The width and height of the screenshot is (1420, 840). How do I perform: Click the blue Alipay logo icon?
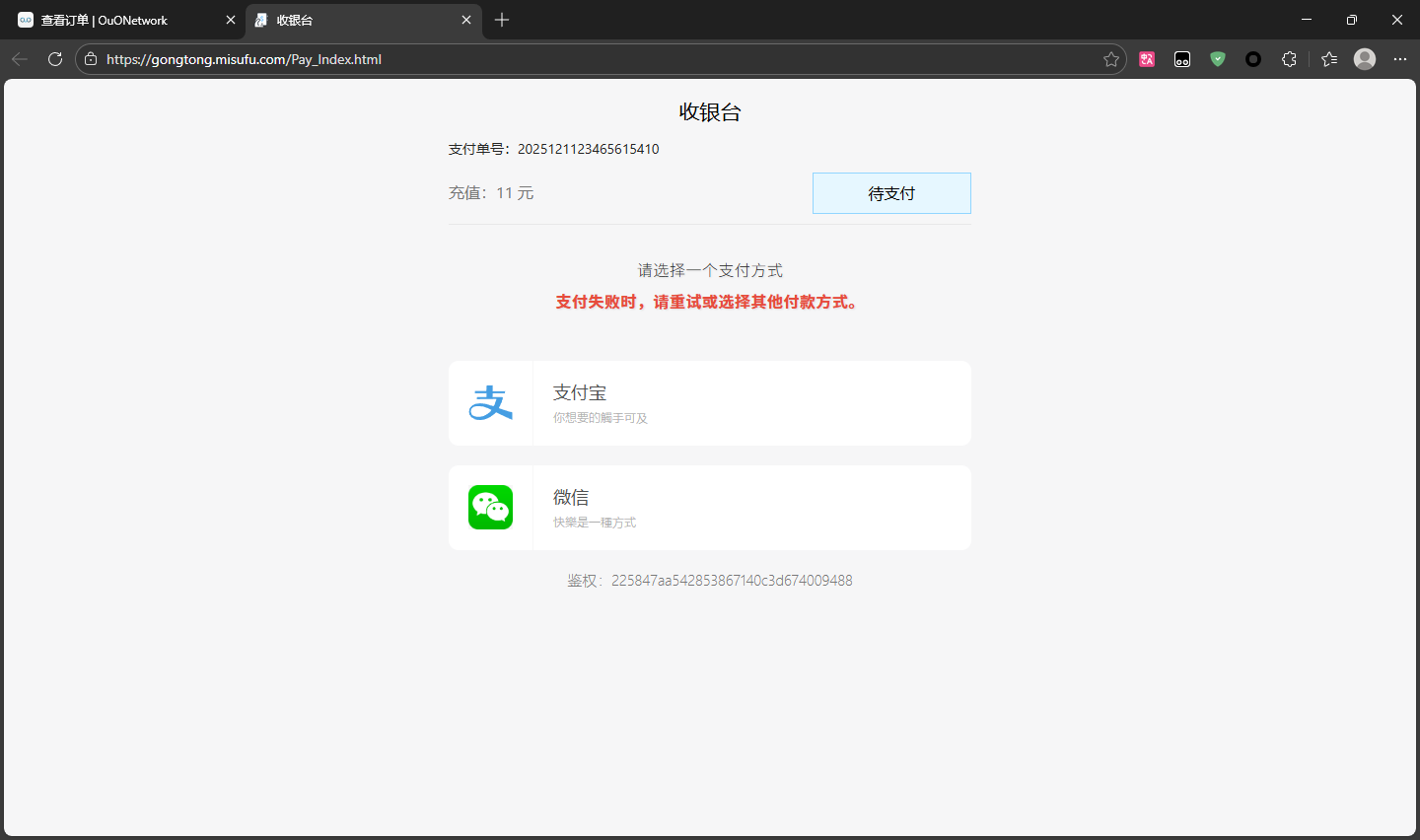(490, 403)
